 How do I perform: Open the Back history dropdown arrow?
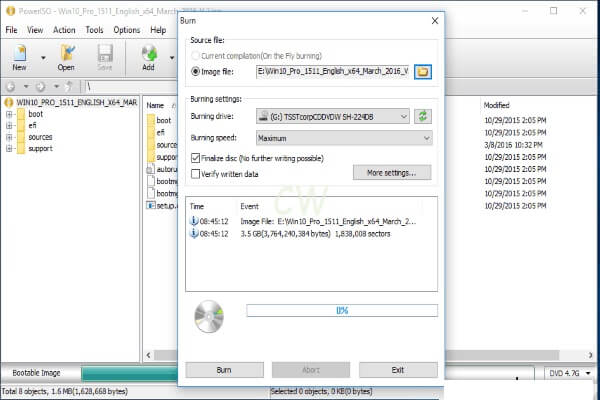point(26,87)
